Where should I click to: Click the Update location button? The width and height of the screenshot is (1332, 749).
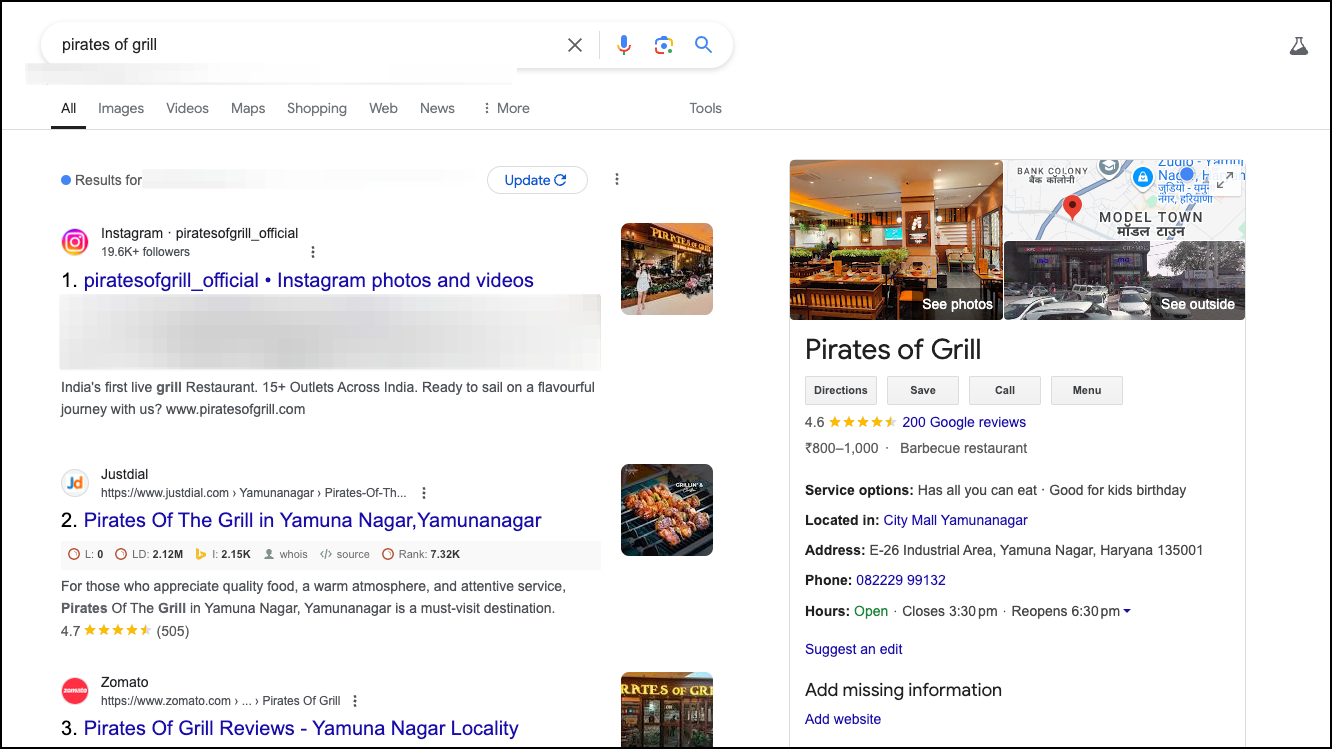pos(537,180)
